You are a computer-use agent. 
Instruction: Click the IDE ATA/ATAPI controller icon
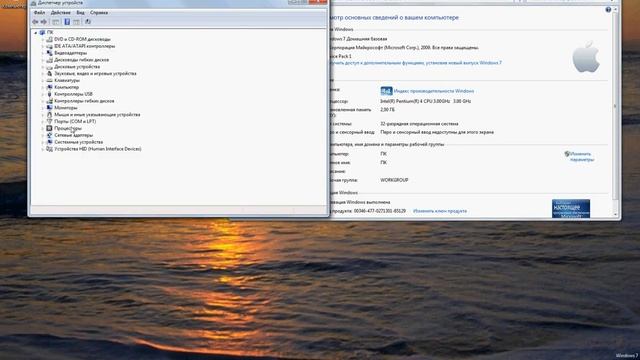click(x=49, y=47)
